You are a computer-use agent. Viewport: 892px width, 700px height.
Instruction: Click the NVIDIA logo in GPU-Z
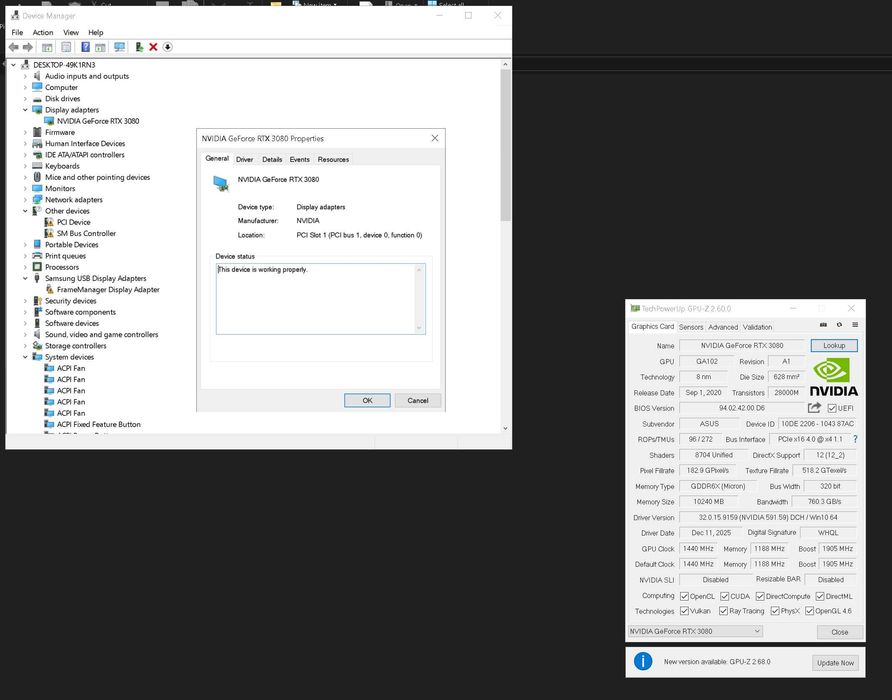834,377
